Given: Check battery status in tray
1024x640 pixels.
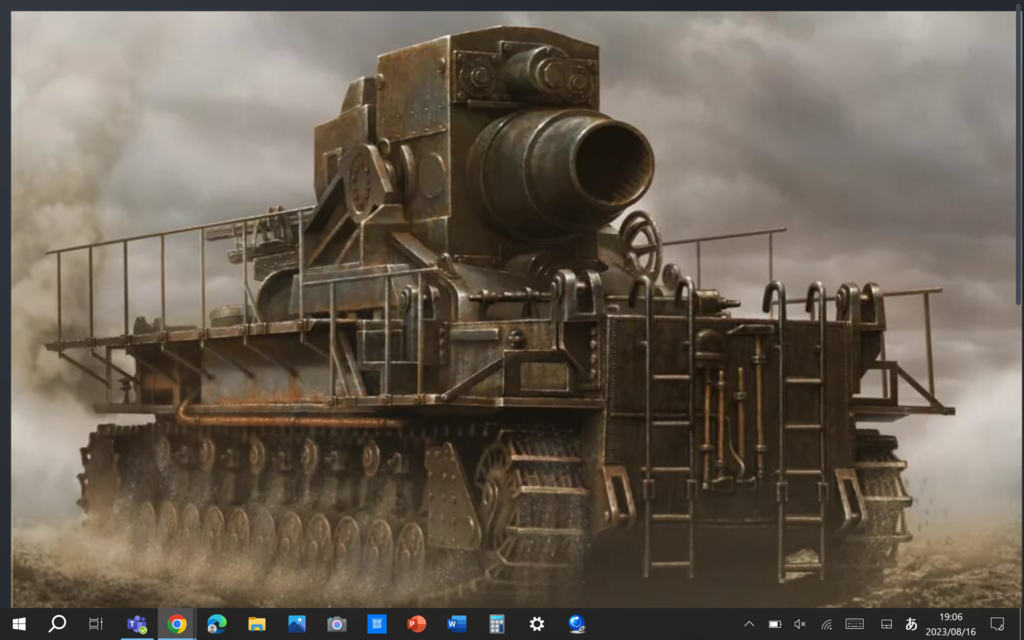Looking at the screenshot, I should pos(775,624).
